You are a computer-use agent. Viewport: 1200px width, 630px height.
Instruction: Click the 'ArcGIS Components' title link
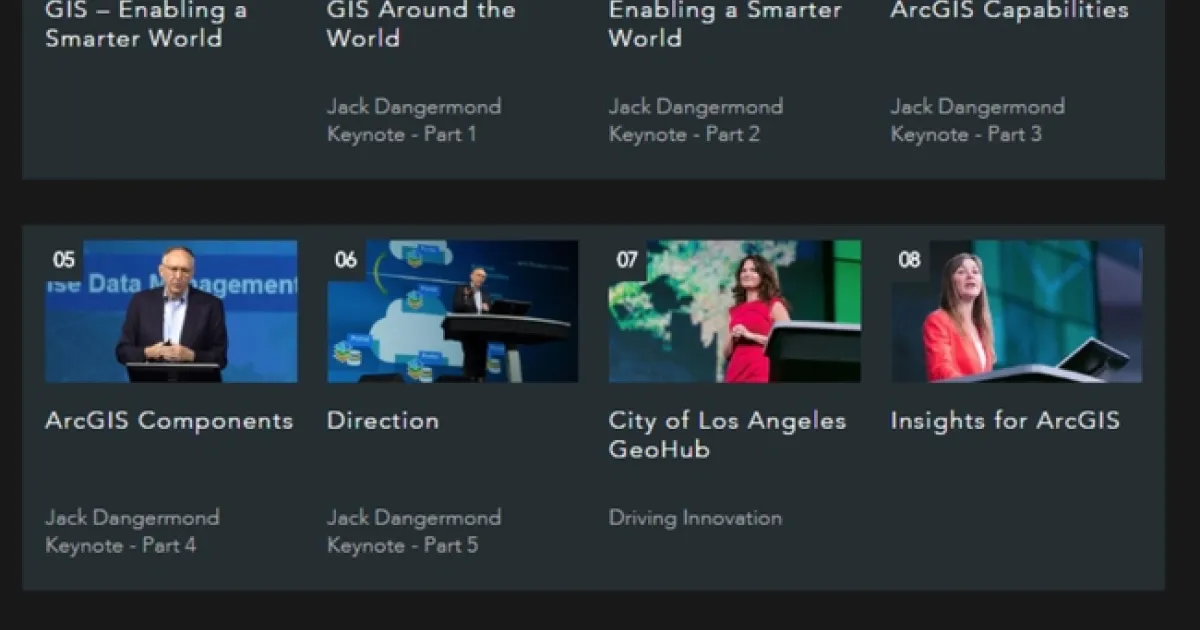(x=169, y=421)
